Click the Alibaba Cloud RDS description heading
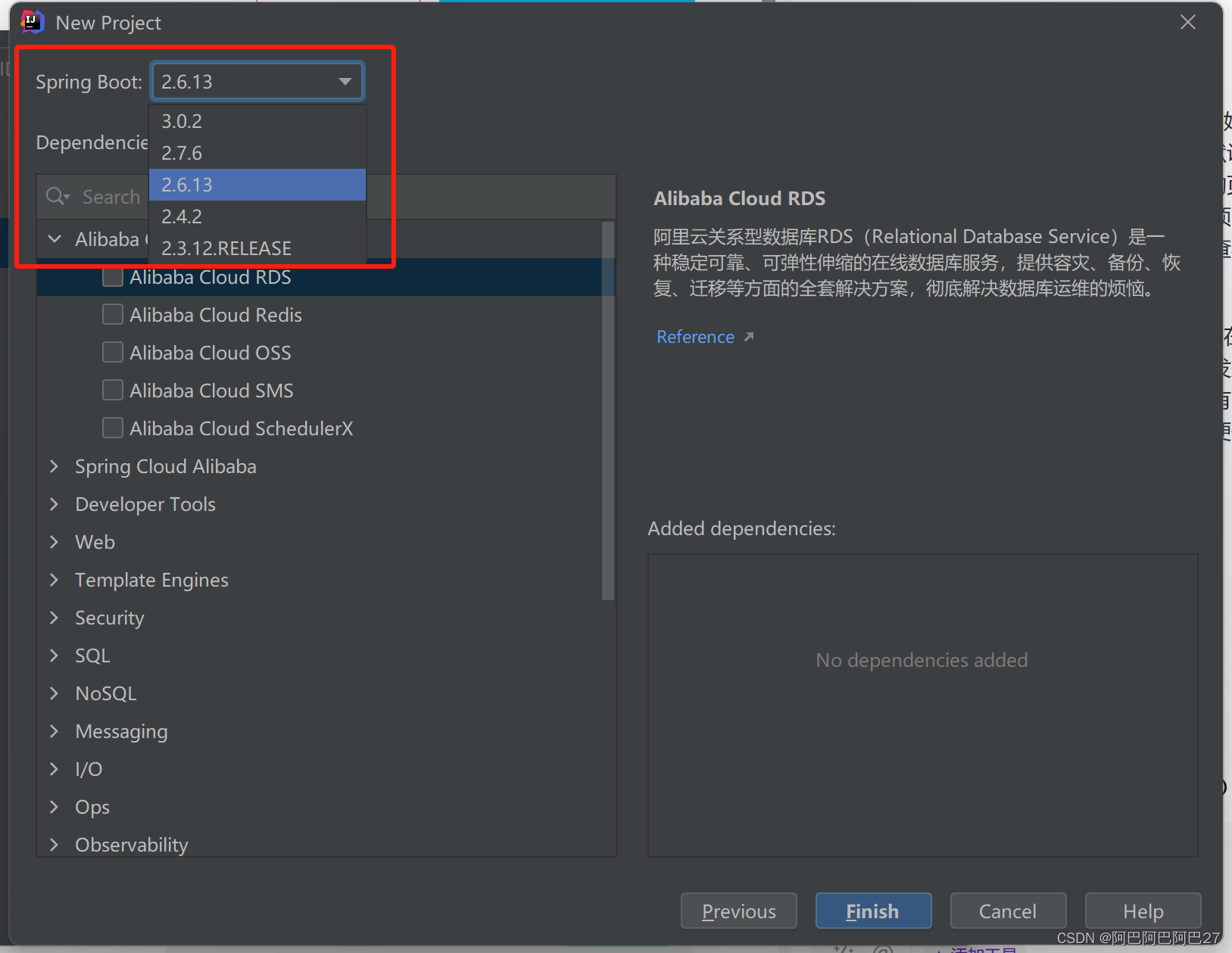This screenshot has width=1232, height=953. coord(739,198)
